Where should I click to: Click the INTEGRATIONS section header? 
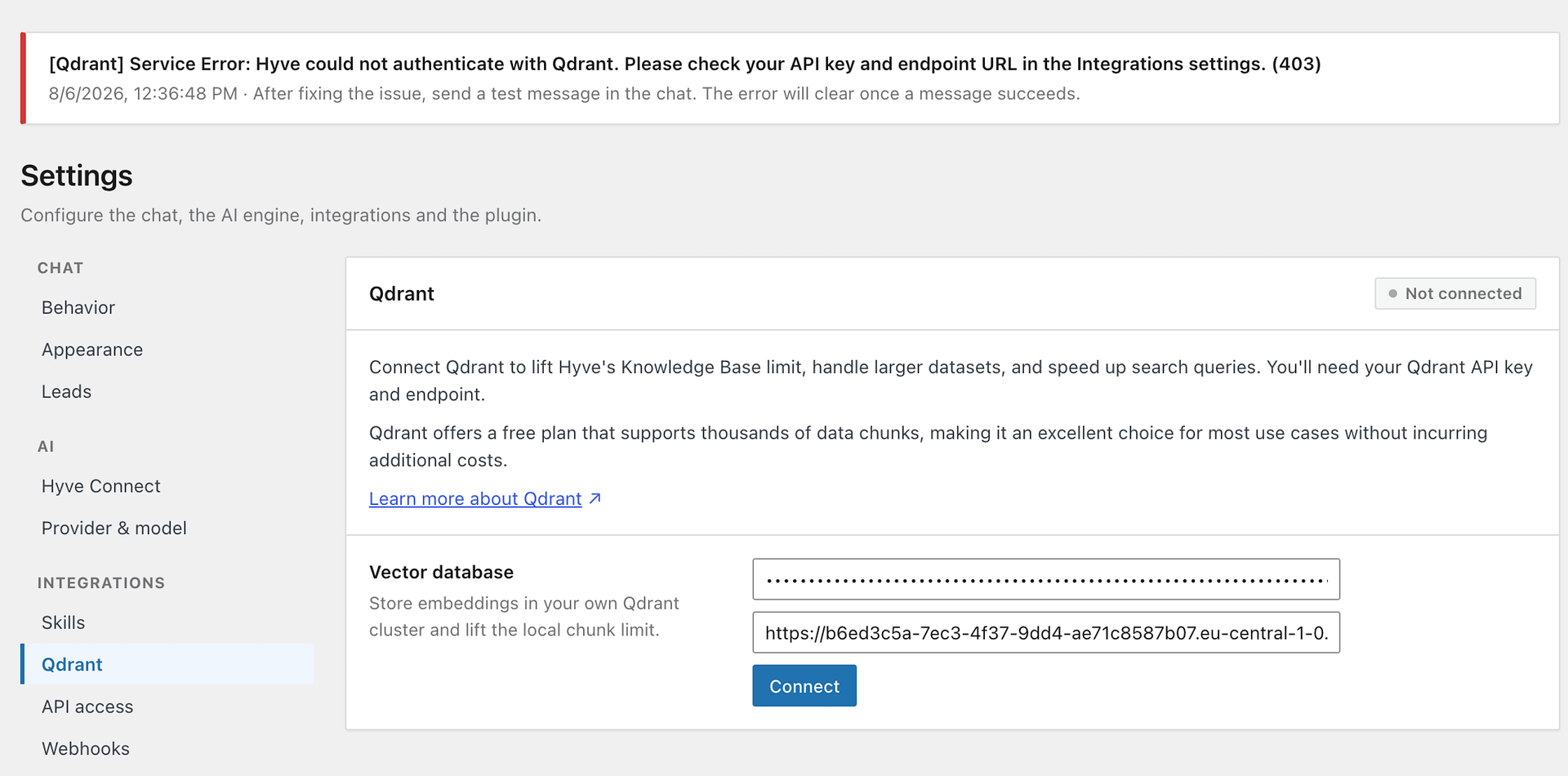pos(101,583)
